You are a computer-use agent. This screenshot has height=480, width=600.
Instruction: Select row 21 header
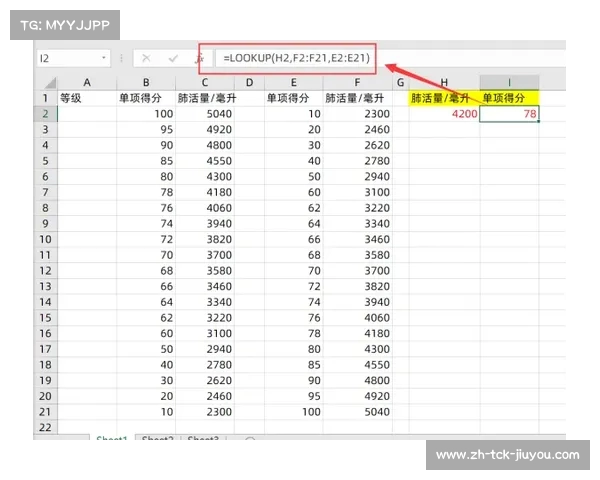click(45, 412)
